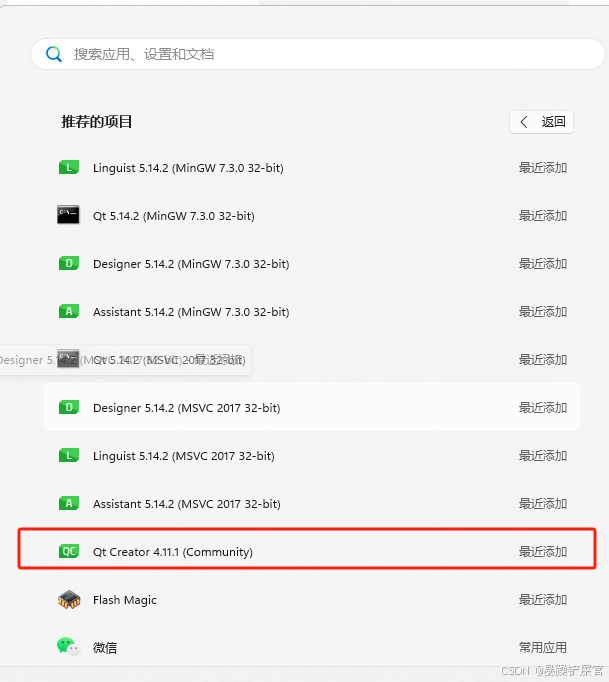The image size is (609, 682).
Task: Click 最近添加 on Linguist MinGW row
Action: [x=543, y=168]
